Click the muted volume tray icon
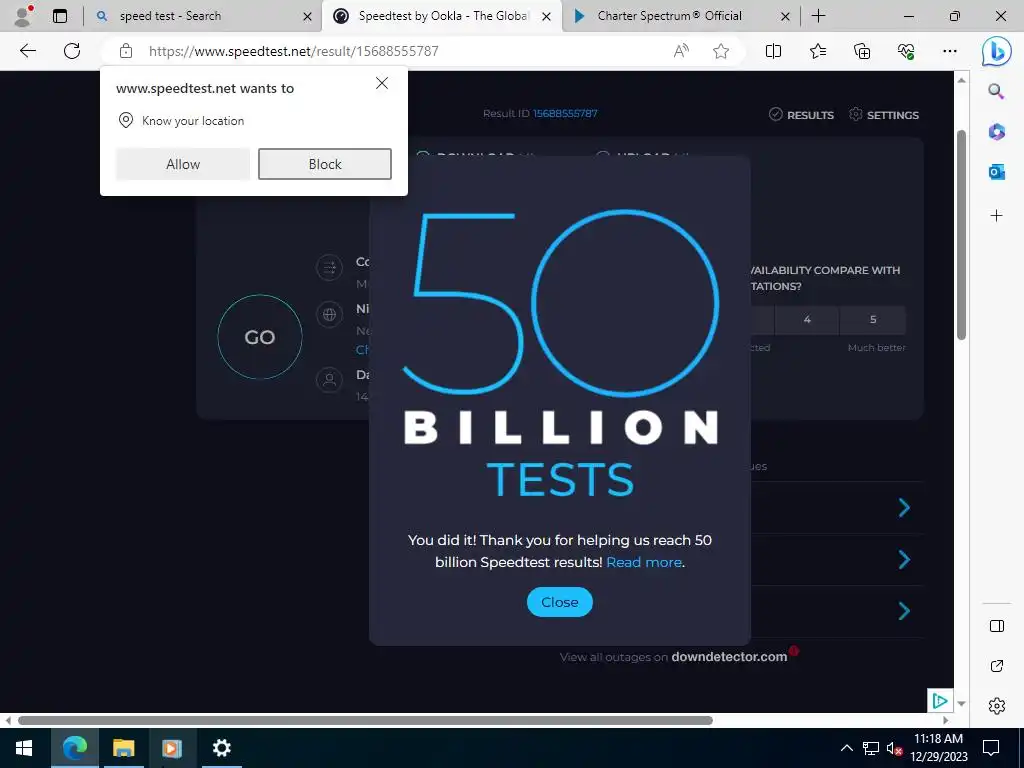Screen dimensions: 1024x768 pyautogui.click(x=894, y=748)
